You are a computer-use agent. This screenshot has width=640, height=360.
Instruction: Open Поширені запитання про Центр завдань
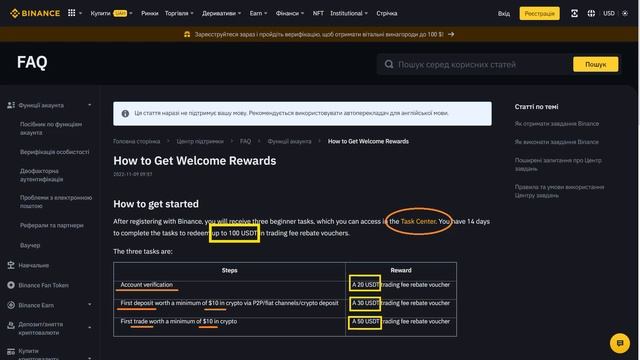(x=558, y=164)
